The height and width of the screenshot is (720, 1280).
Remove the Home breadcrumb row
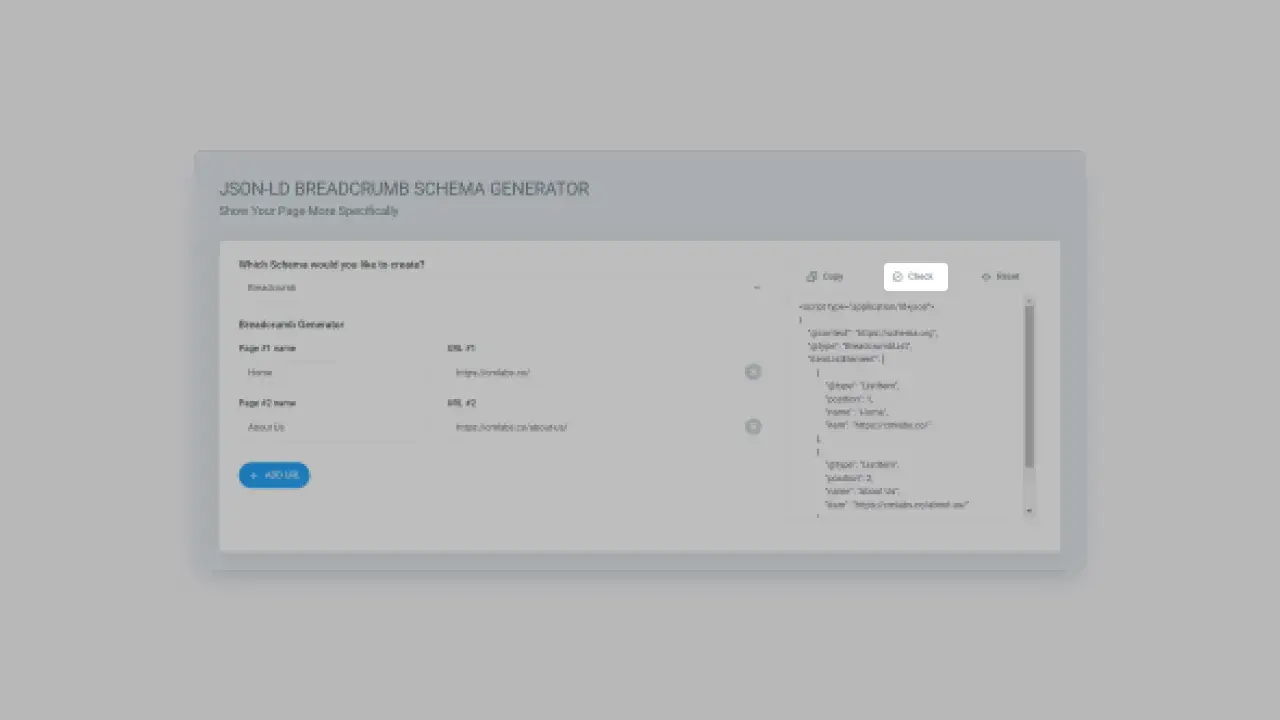tap(753, 372)
